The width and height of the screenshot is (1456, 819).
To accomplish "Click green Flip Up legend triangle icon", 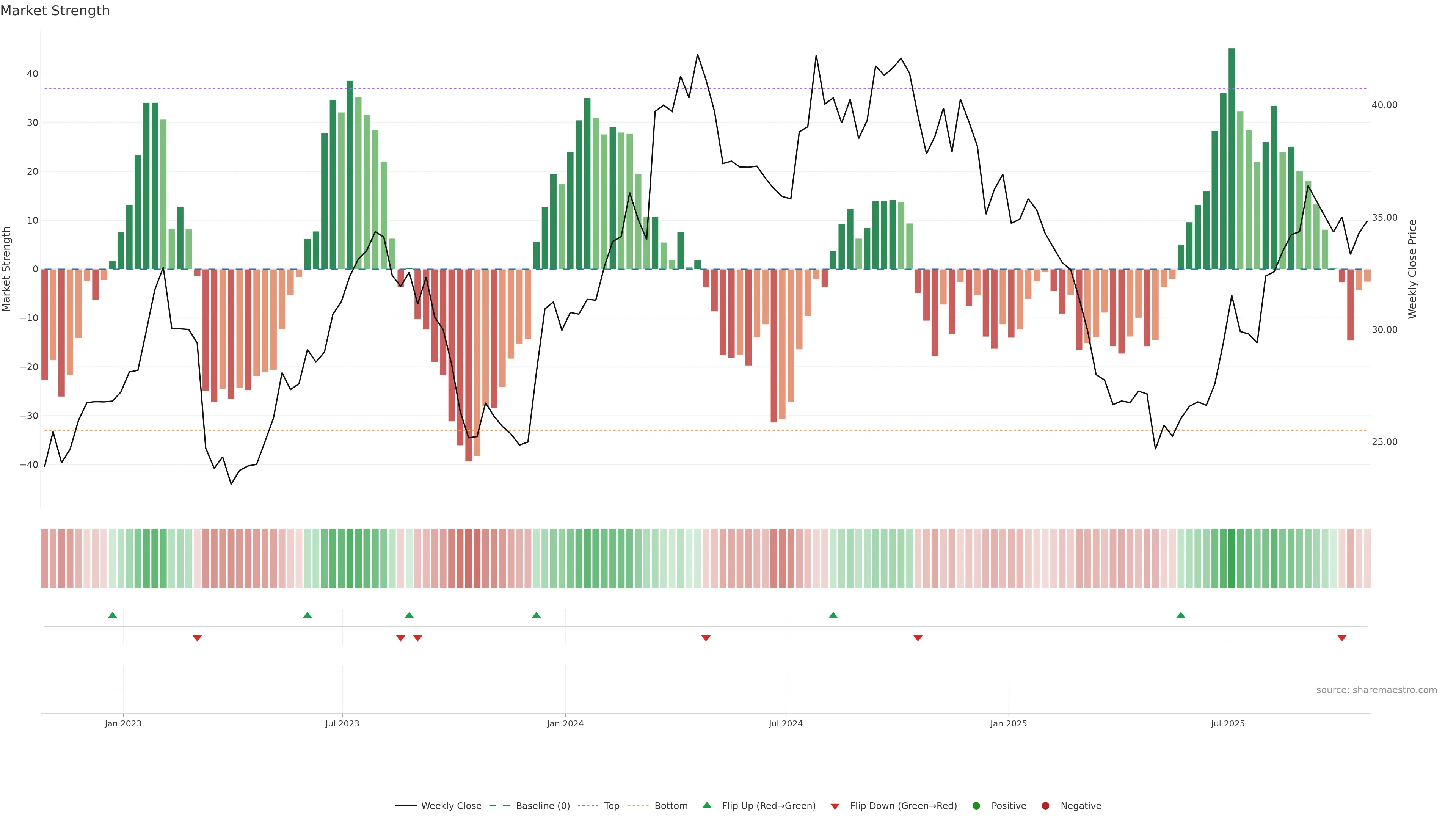I will point(706,805).
